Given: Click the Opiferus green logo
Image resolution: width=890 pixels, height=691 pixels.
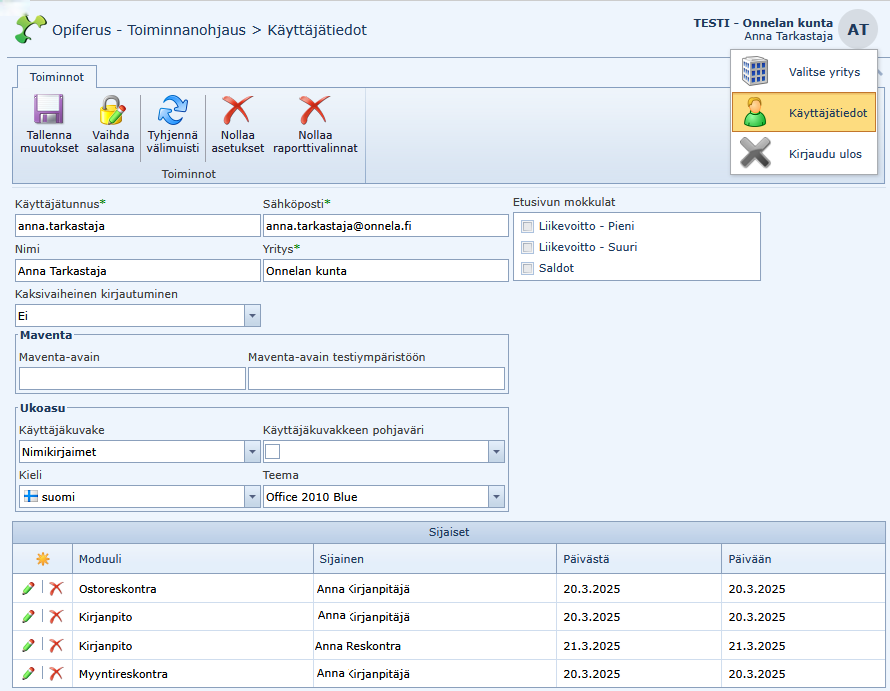Looking at the screenshot, I should coord(30,28).
